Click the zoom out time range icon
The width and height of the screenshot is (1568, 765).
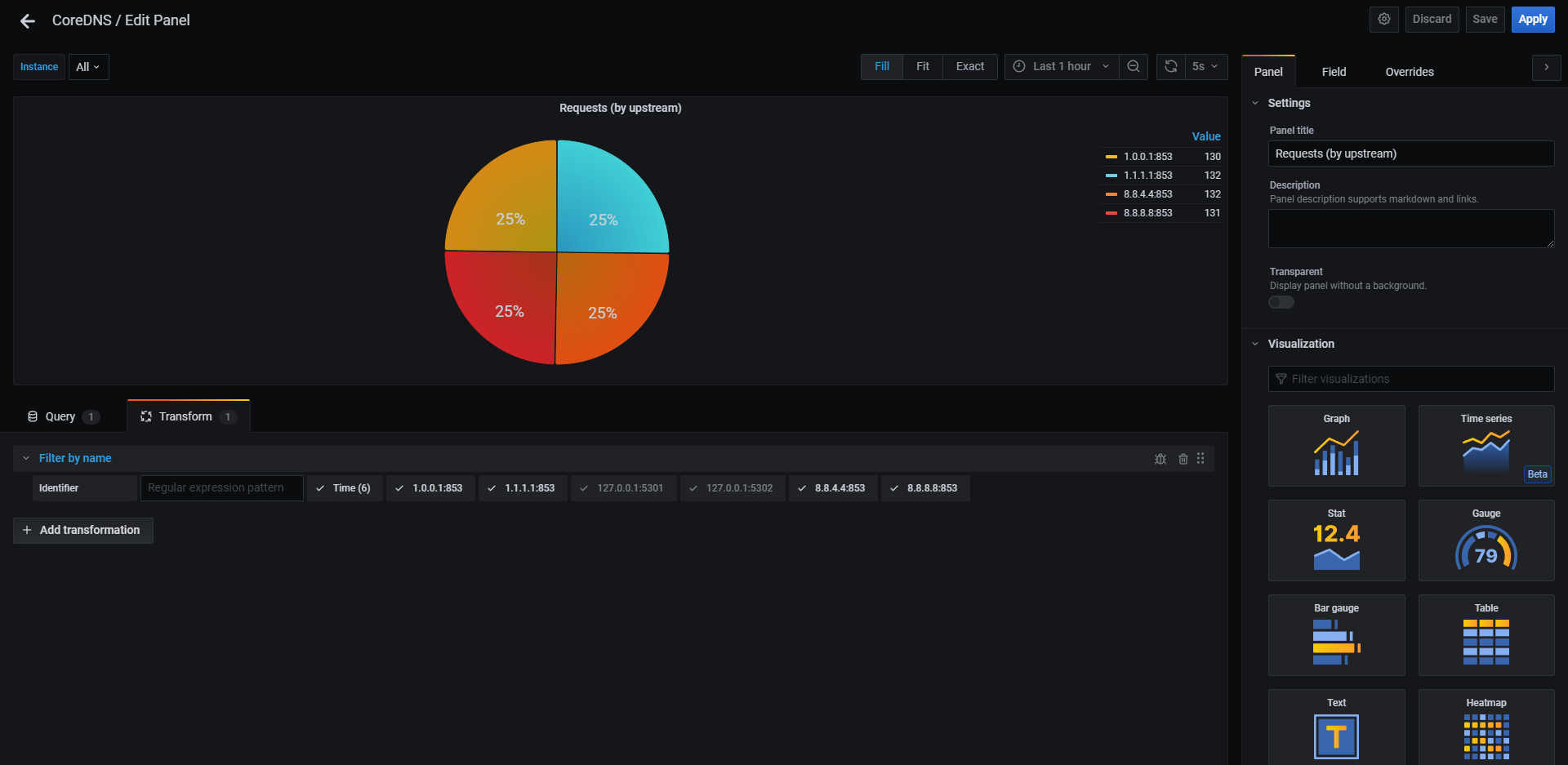[1134, 66]
